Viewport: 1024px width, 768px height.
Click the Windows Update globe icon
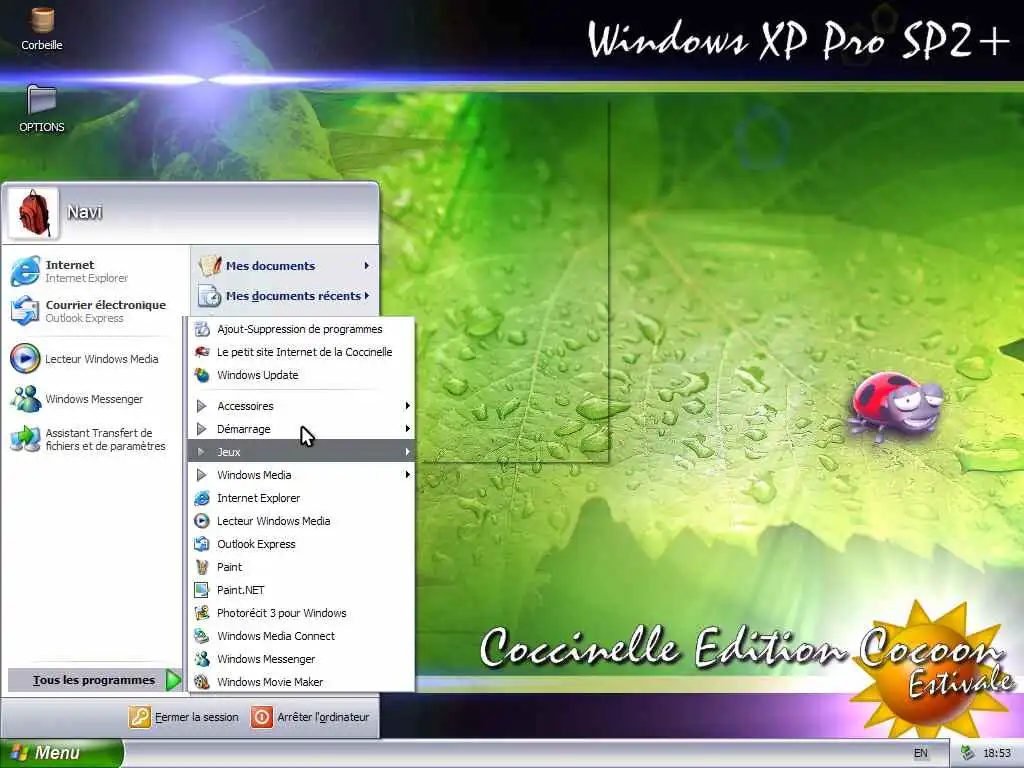point(202,375)
